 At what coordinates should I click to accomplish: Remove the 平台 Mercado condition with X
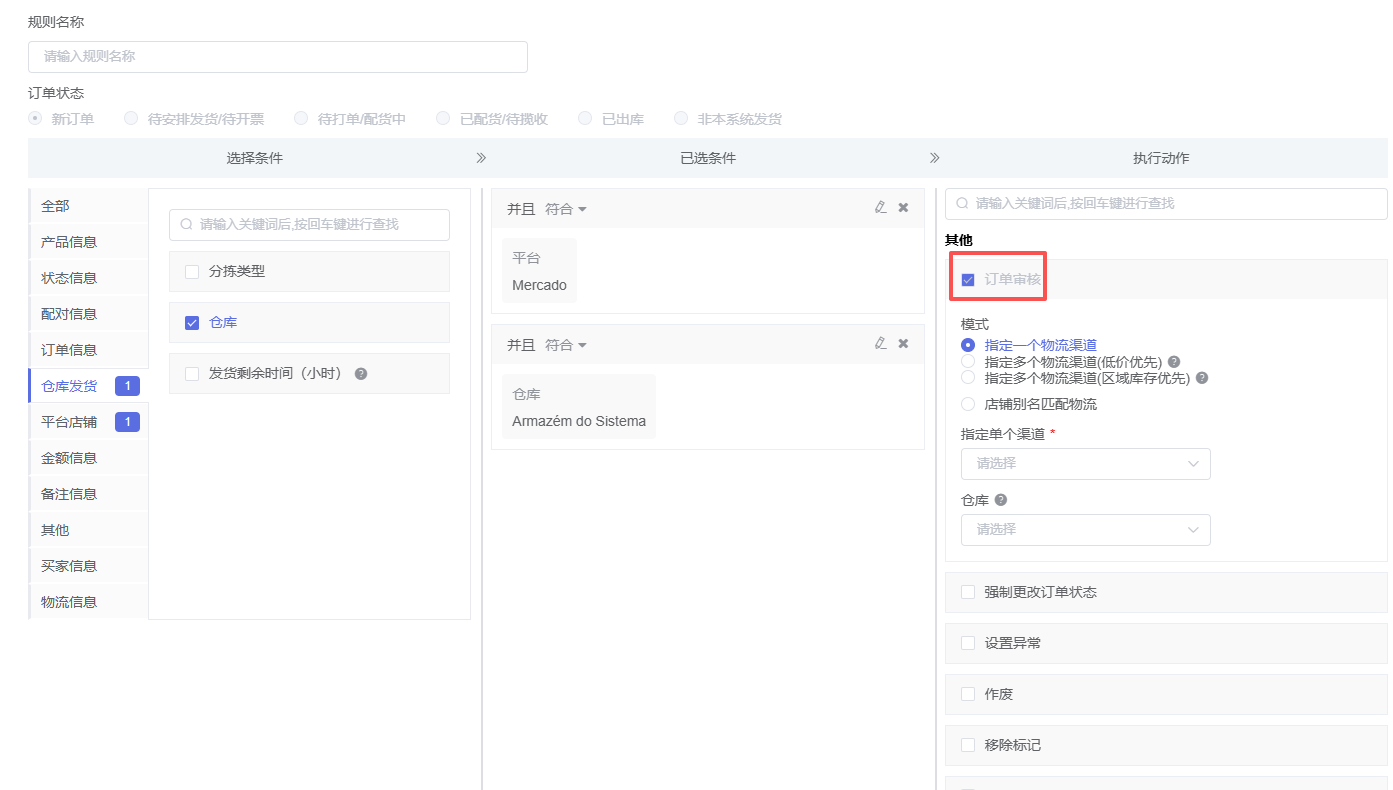[x=903, y=208]
